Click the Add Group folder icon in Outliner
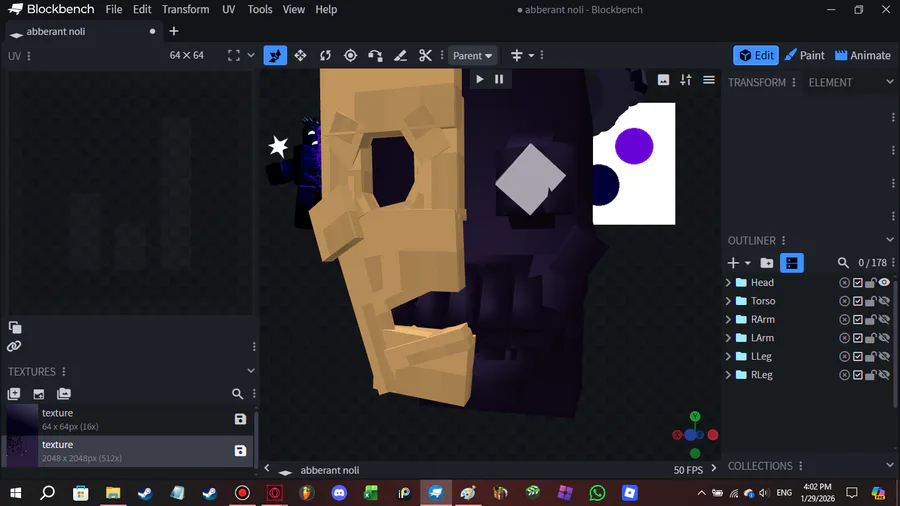 coord(767,263)
